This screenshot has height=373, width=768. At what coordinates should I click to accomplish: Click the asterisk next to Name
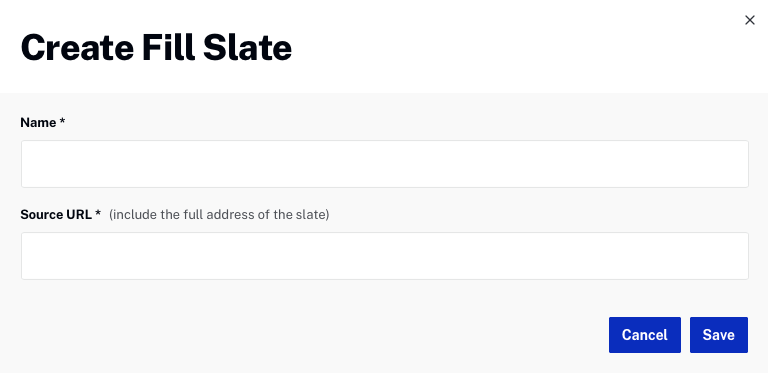(62, 121)
